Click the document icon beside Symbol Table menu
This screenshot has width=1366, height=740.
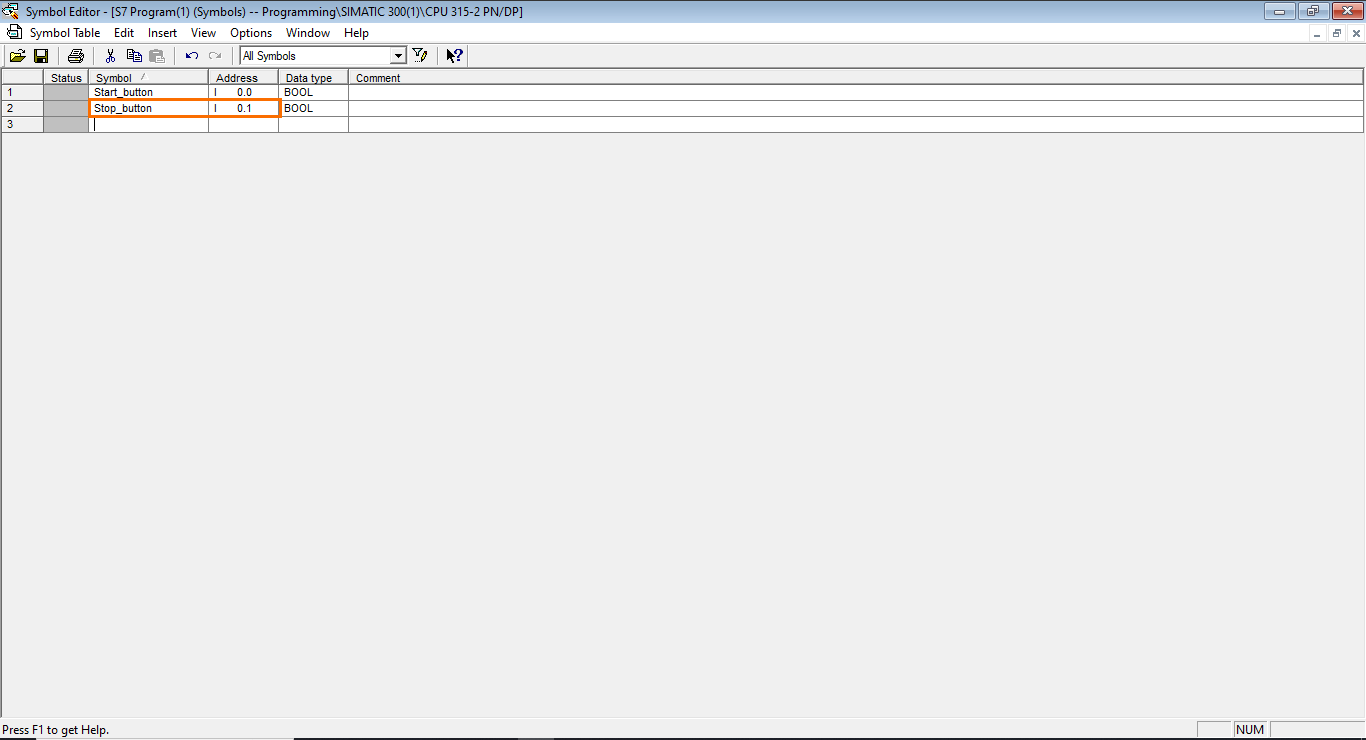pyautogui.click(x=14, y=32)
